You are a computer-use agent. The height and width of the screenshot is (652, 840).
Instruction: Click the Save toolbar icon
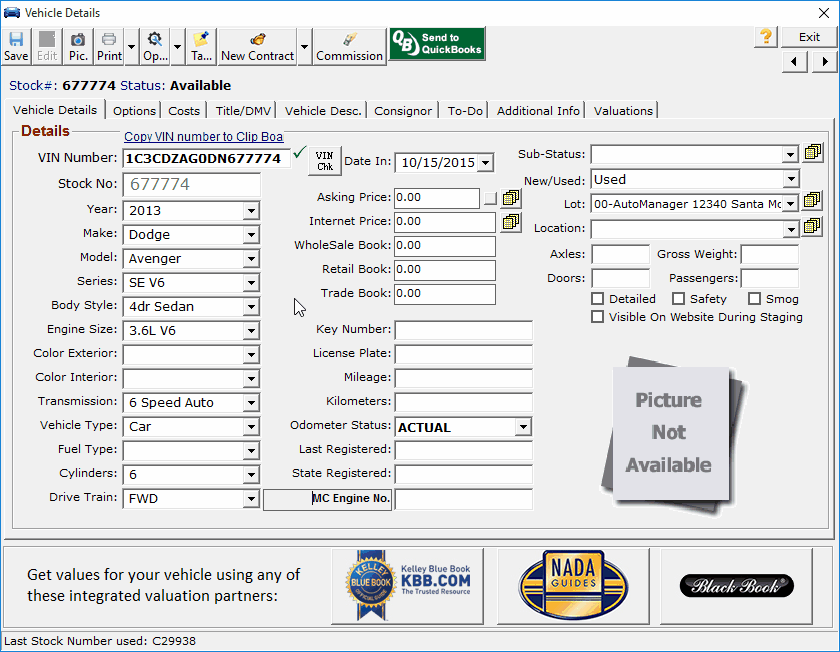16,45
